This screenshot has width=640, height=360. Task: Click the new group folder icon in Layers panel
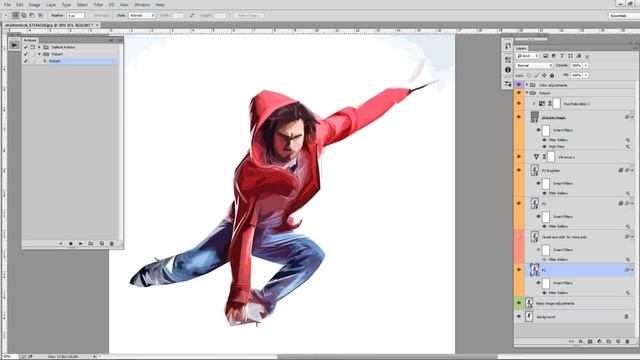pos(609,341)
